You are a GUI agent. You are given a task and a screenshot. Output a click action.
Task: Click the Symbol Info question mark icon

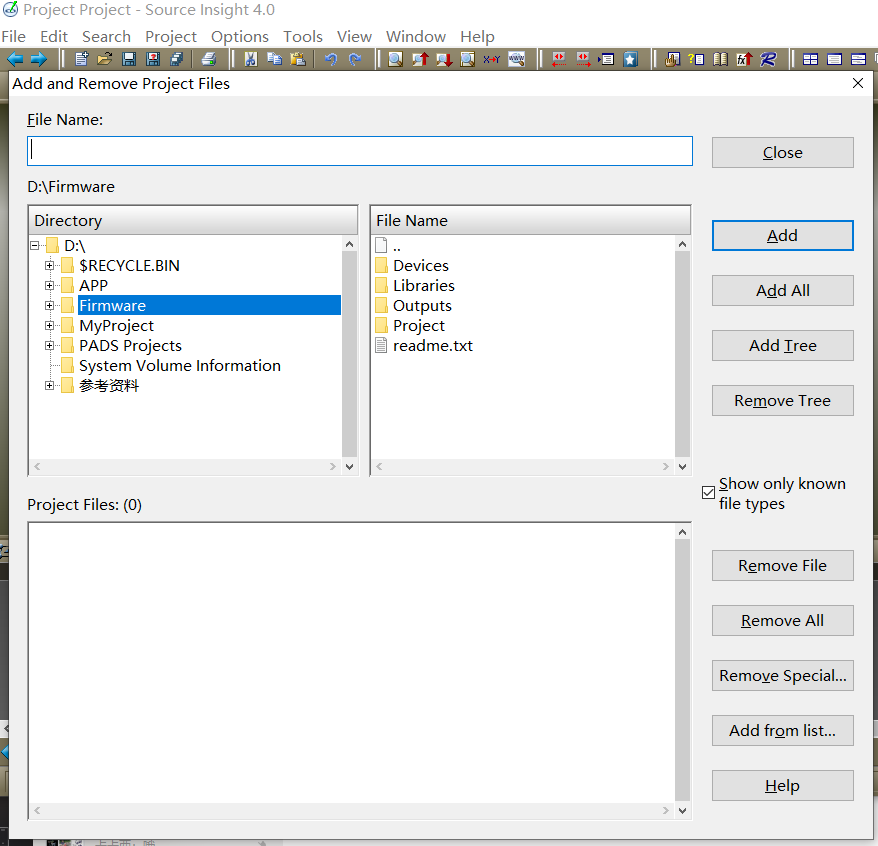pyautogui.click(x=696, y=59)
